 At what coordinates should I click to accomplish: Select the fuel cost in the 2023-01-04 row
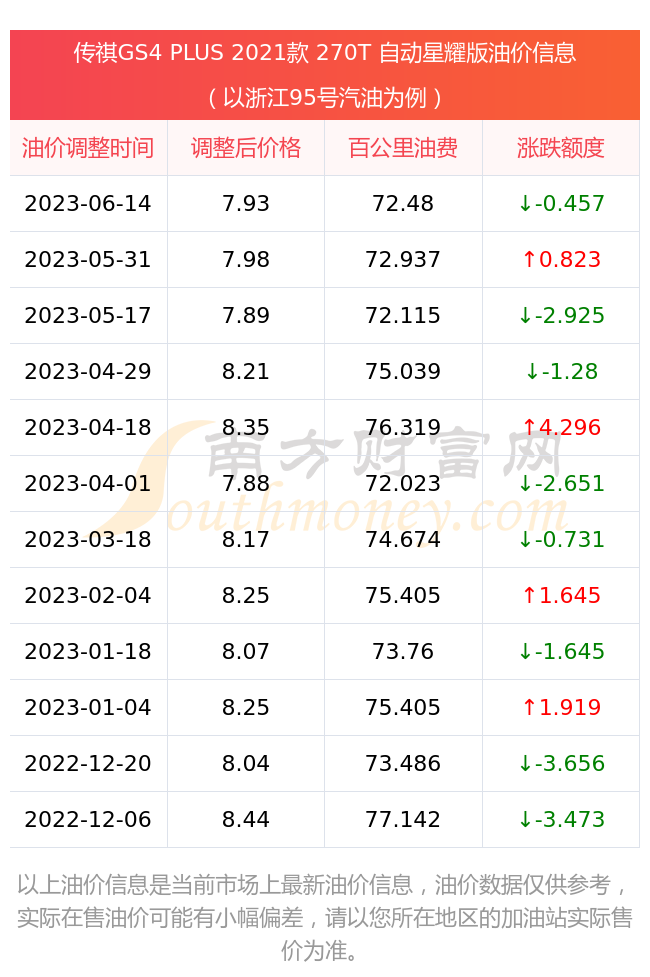coord(403,708)
